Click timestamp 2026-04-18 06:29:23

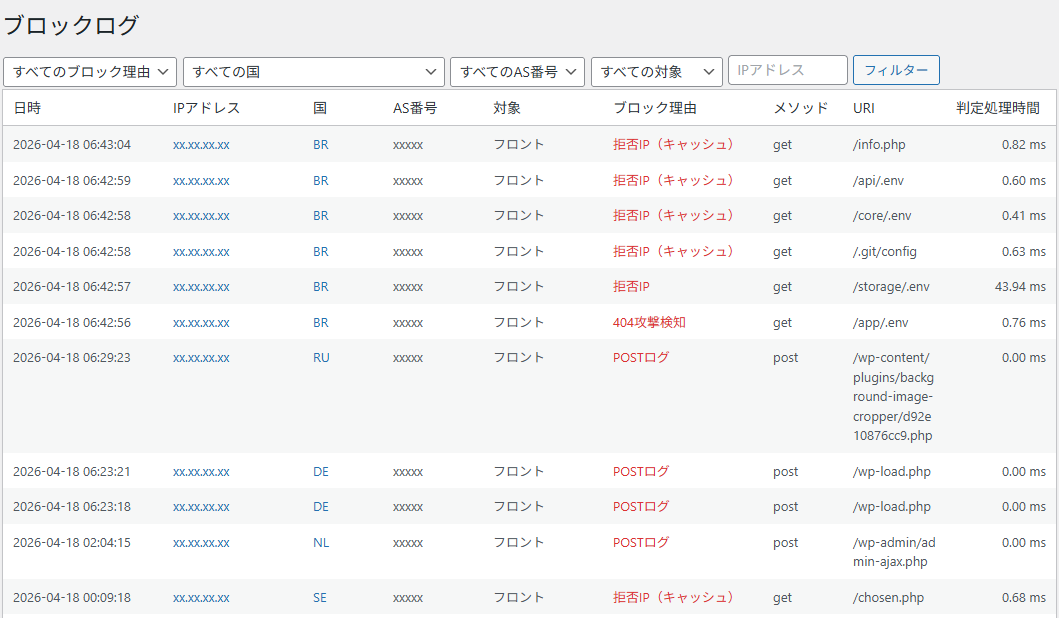click(x=72, y=357)
